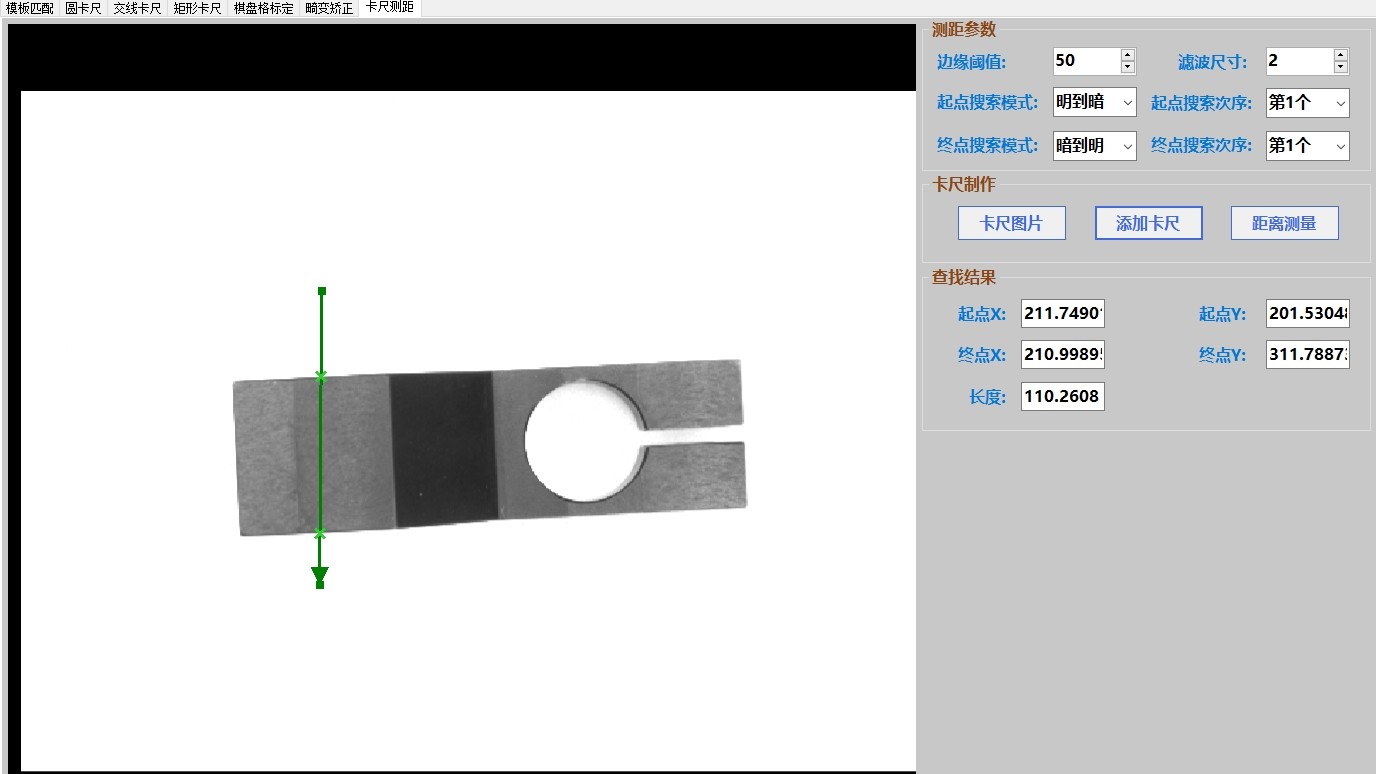Focus the 边缘阈值 input field
Image resolution: width=1376 pixels, height=774 pixels.
tap(1086, 61)
